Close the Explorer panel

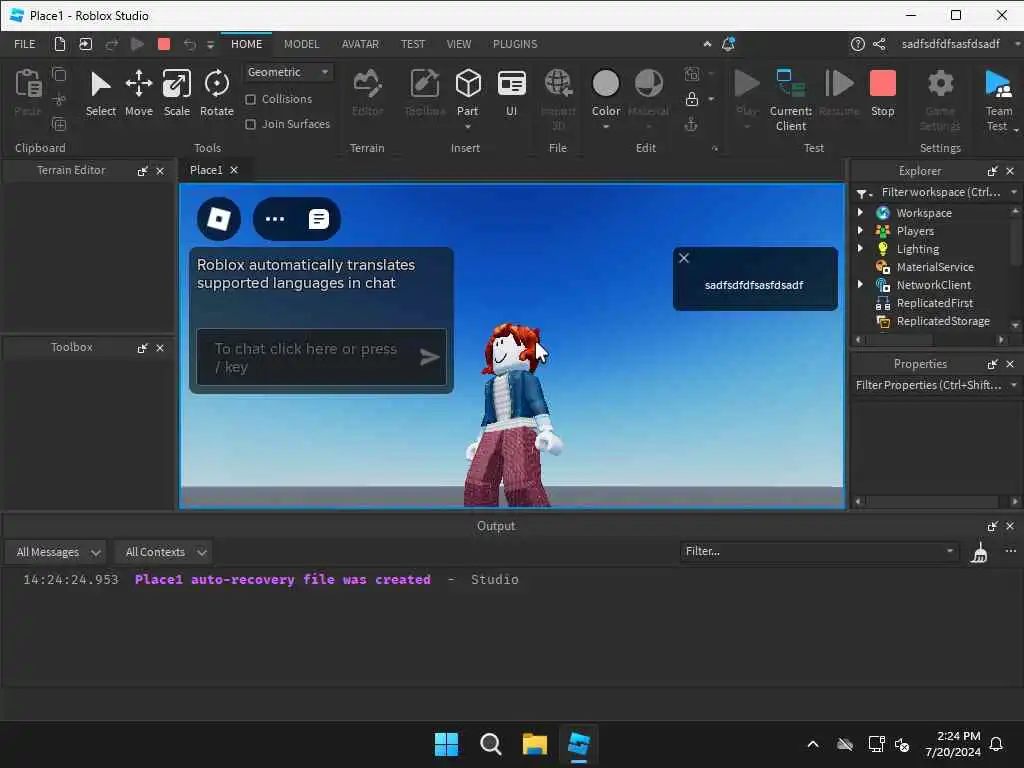click(x=1010, y=171)
